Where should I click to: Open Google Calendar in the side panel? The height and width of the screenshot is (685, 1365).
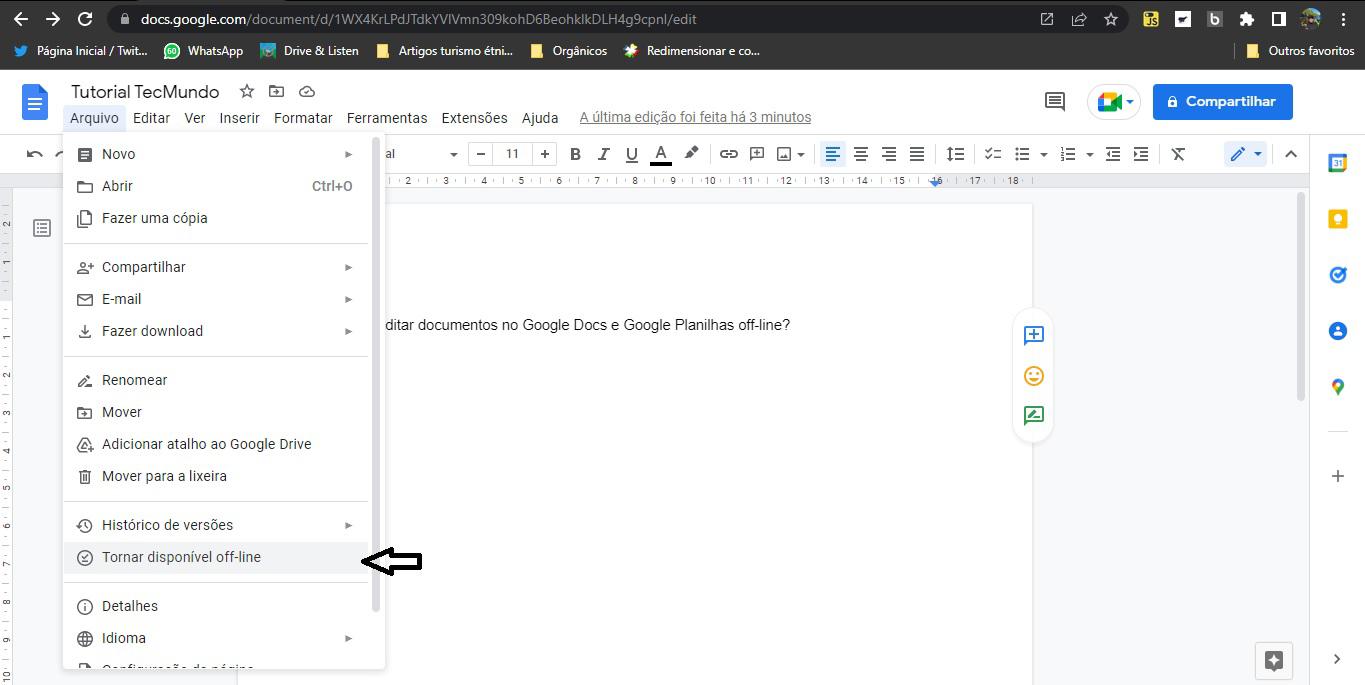click(1337, 163)
